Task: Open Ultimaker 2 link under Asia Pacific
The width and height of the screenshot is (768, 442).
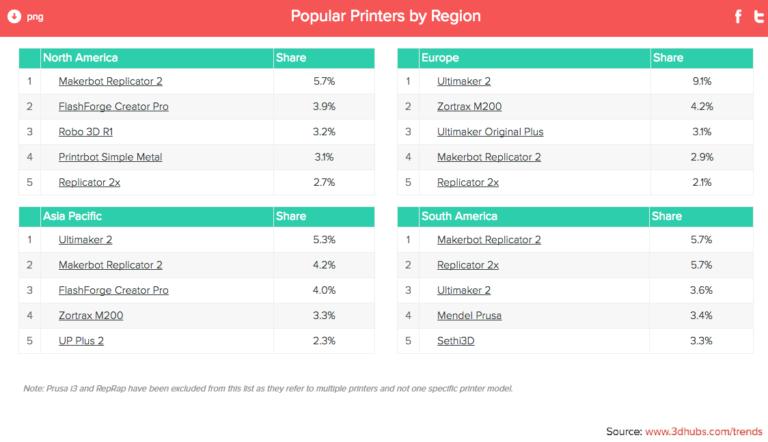Action: tap(84, 240)
